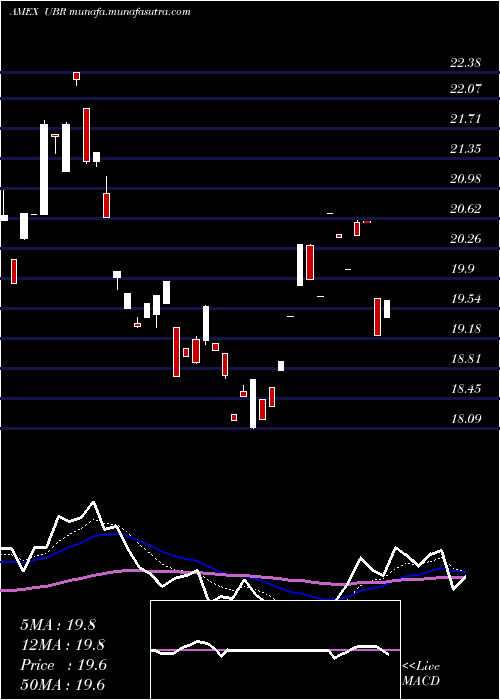Viewport: 500px width, 700px height.
Task: Click the Live MACD label
Action: [x=421, y=673]
